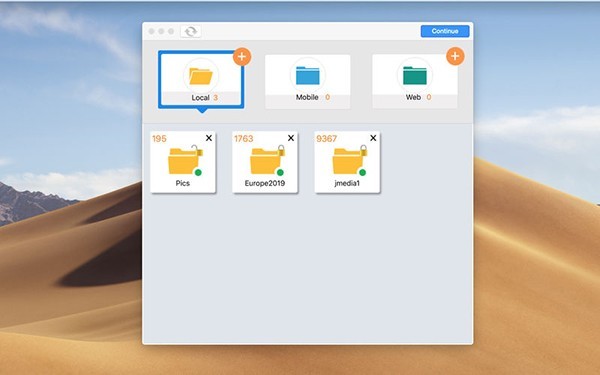Select the jmedia1 folder label
The image size is (600, 375).
pyautogui.click(x=347, y=183)
